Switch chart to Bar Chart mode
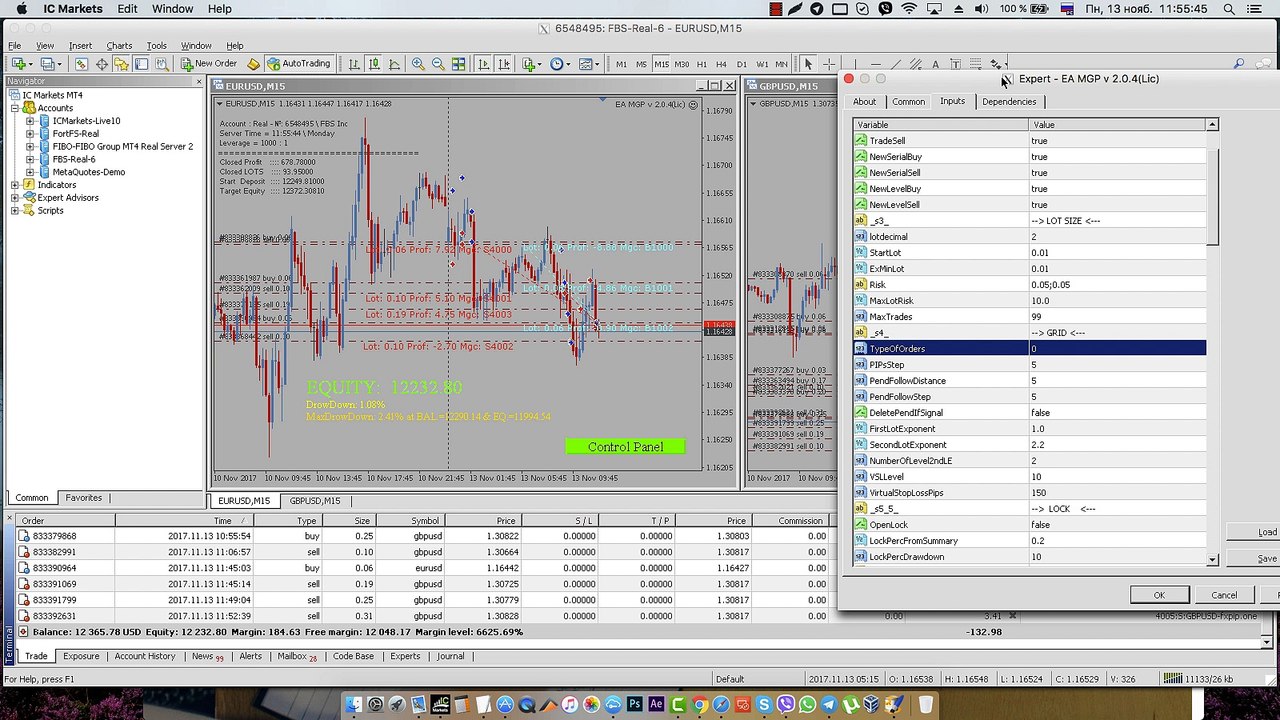1280x720 pixels. point(354,64)
